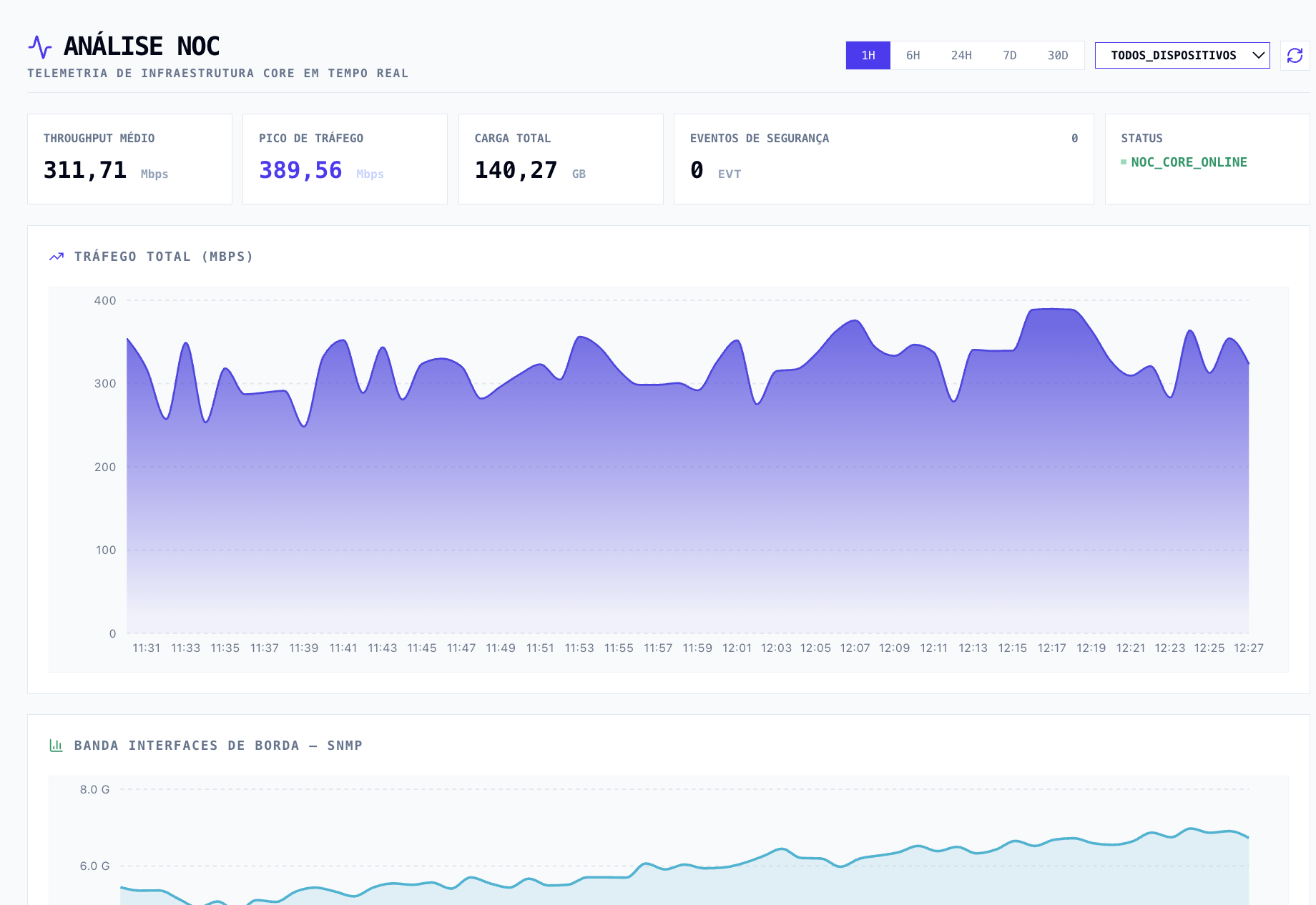Image resolution: width=1316 pixels, height=905 pixels.
Task: Click the pulse logo icon beside ANÁLISE NOC
Action: pyautogui.click(x=40, y=47)
